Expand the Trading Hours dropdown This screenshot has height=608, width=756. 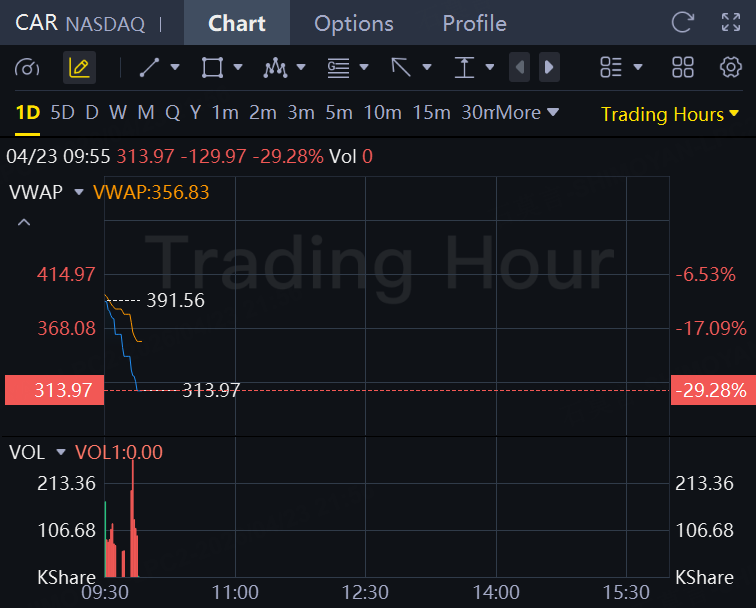coord(670,114)
